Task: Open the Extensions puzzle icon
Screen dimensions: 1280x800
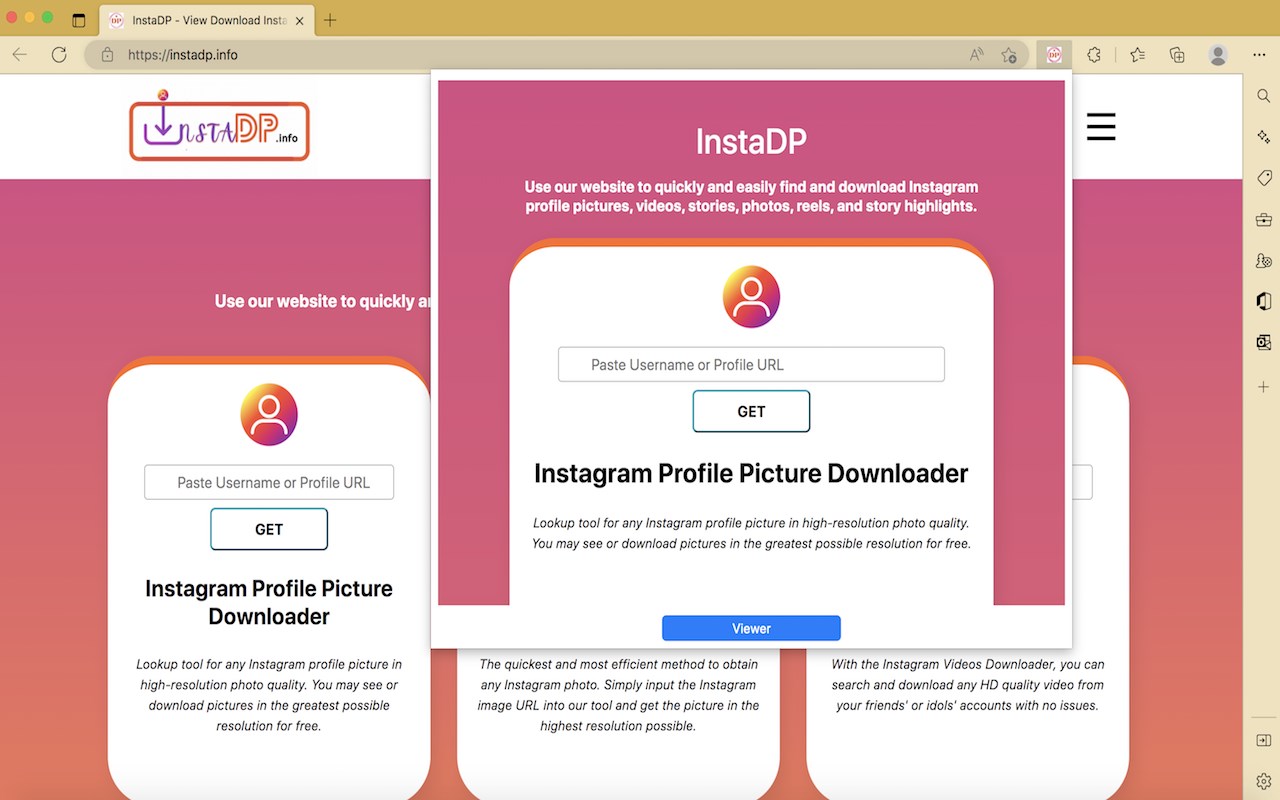Action: pyautogui.click(x=1094, y=55)
